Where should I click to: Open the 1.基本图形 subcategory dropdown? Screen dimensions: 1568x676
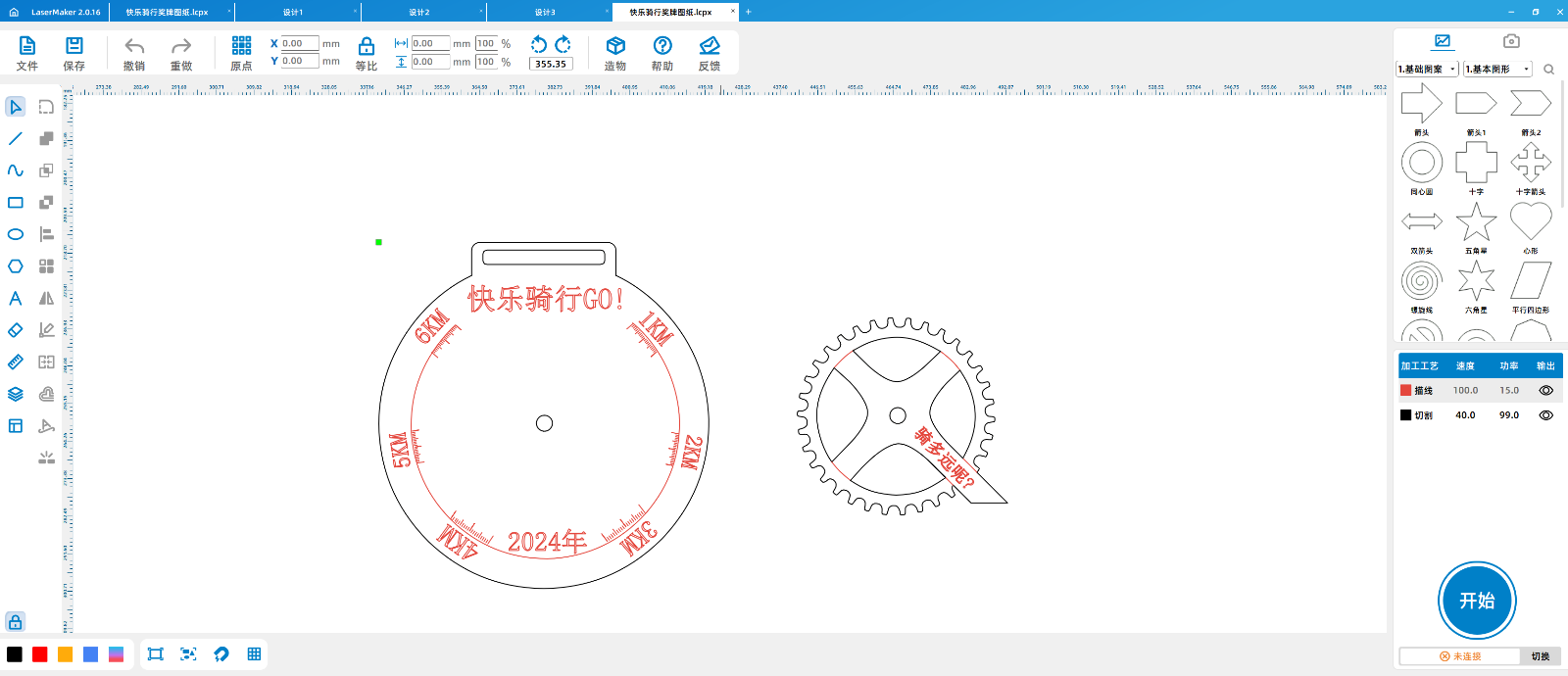coord(1496,70)
